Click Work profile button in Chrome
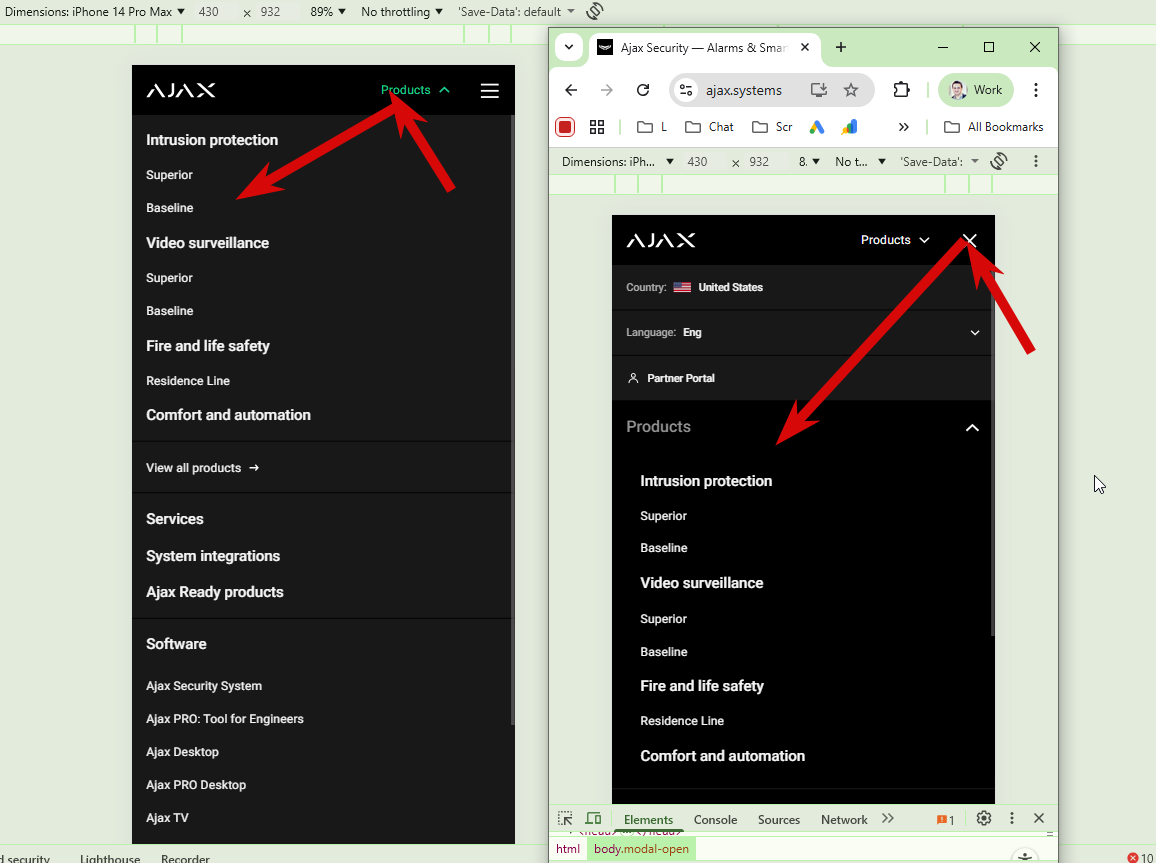The image size is (1156, 863). [975, 90]
